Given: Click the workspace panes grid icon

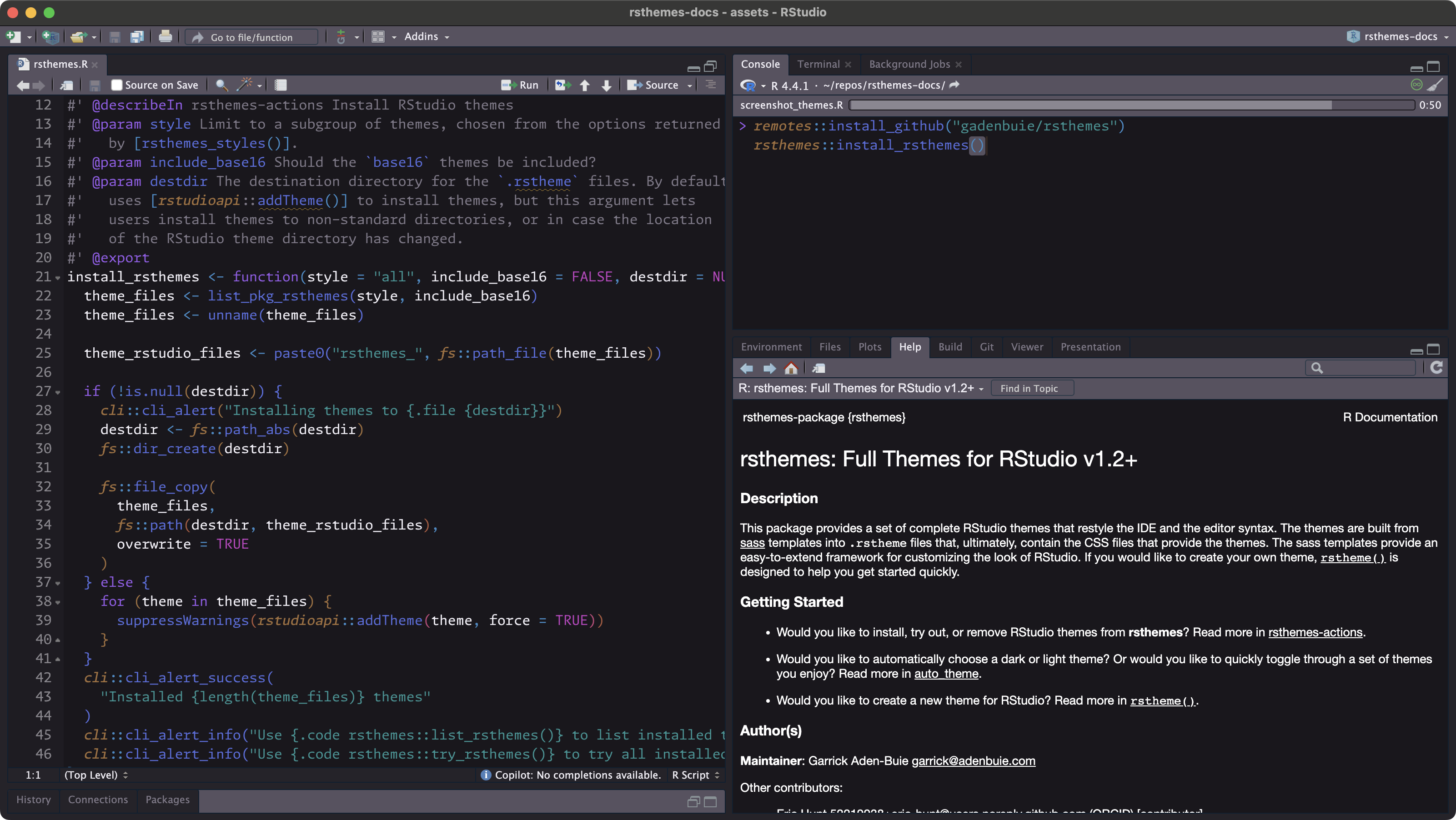Looking at the screenshot, I should [x=377, y=37].
